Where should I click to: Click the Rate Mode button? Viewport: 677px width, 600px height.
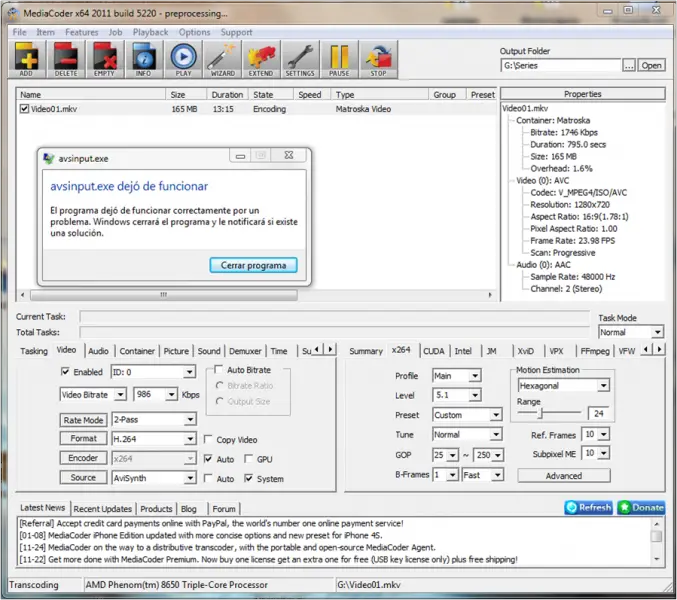coord(83,420)
